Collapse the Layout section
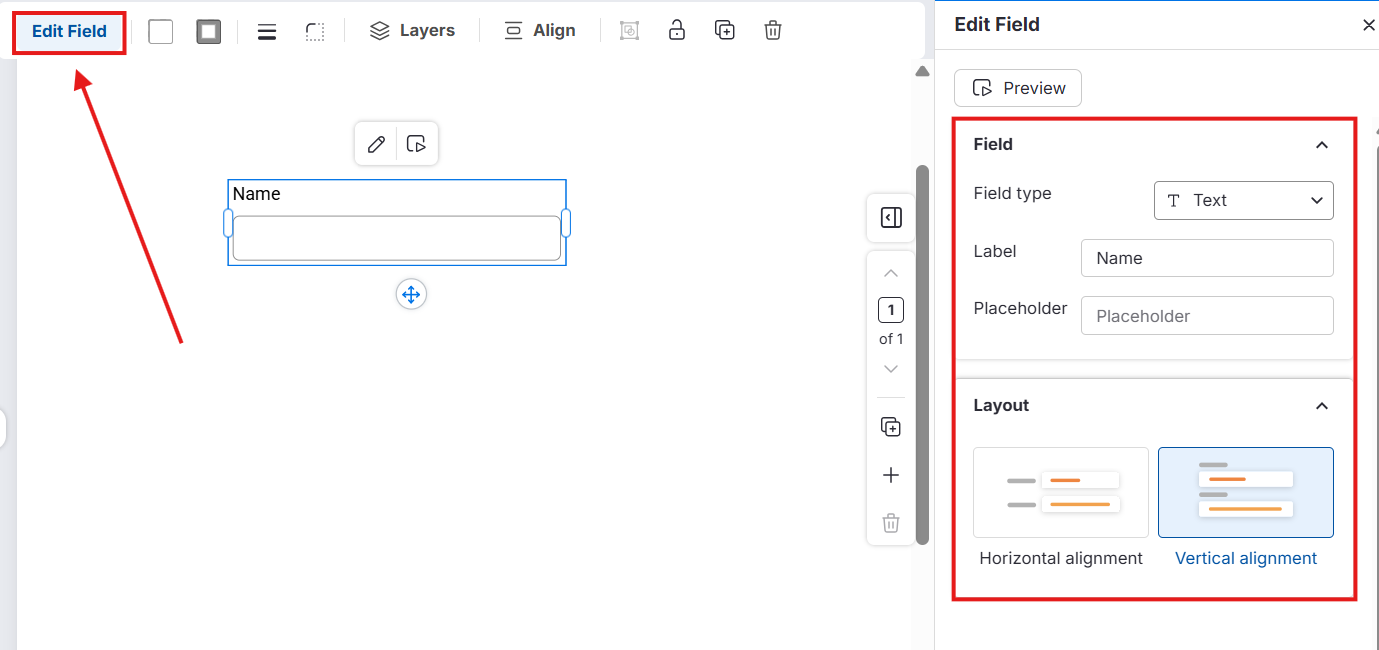Viewport: 1379px width, 650px height. click(x=1322, y=406)
